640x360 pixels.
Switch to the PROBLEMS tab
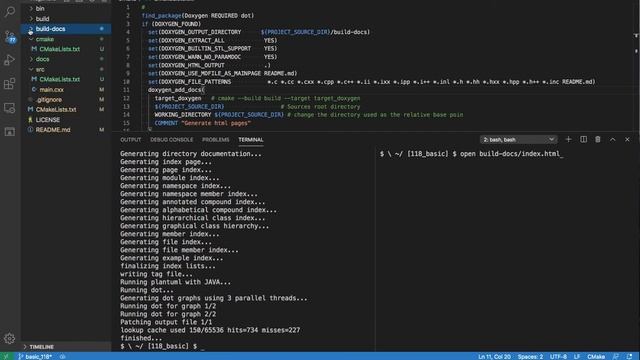(216, 140)
